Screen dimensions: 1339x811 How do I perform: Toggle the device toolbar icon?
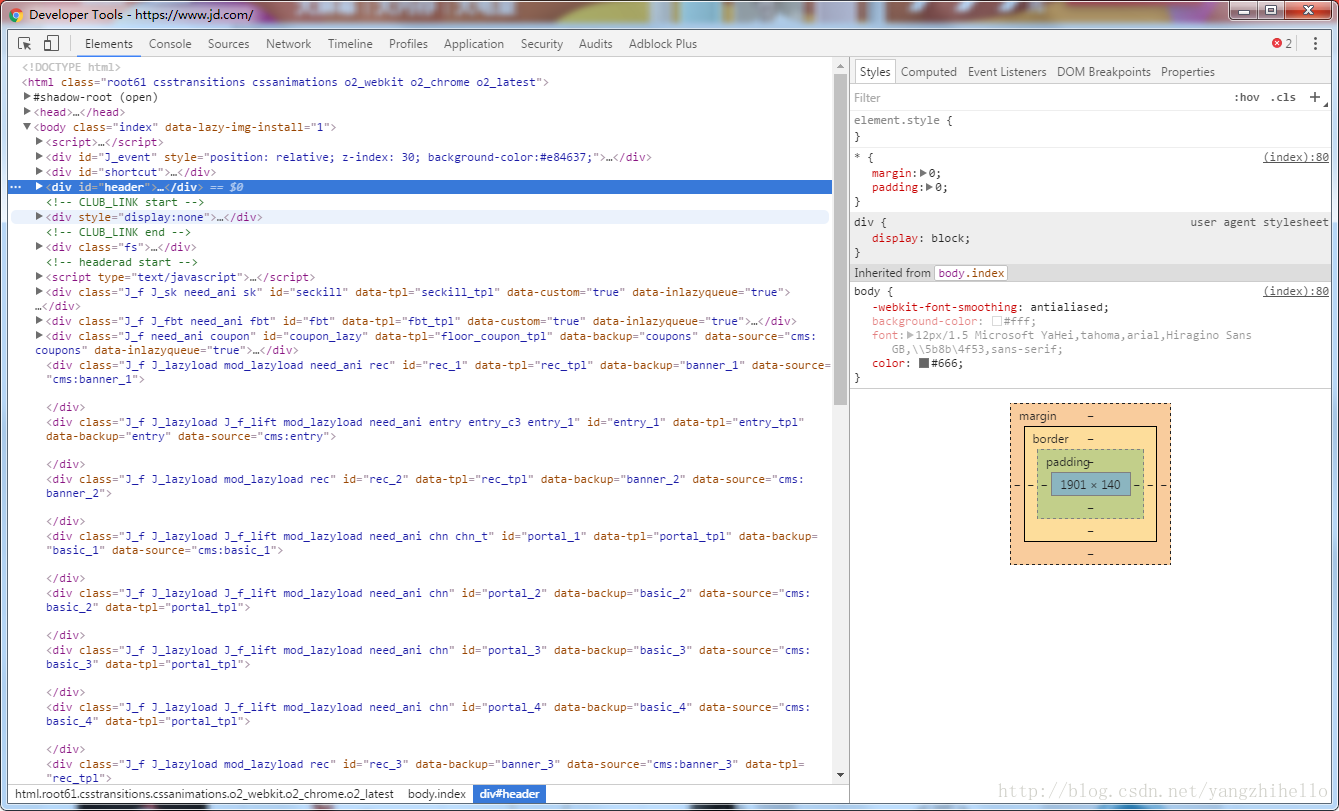pos(51,44)
